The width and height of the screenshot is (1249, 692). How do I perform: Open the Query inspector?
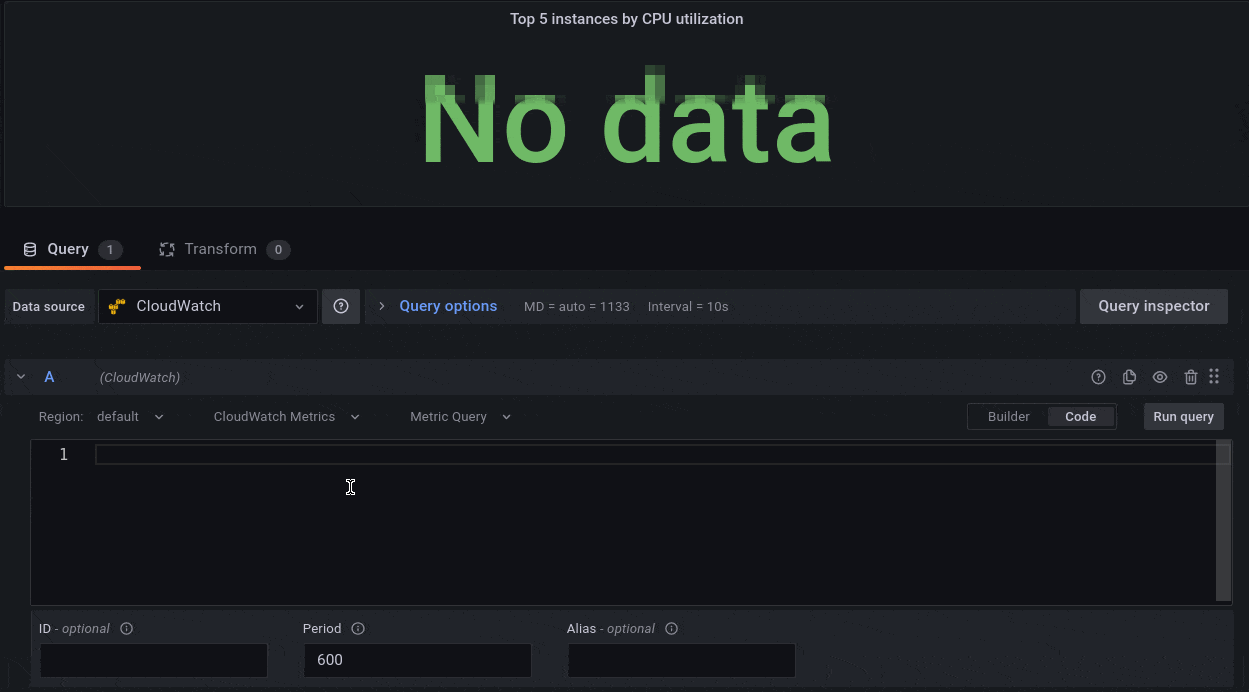(x=1153, y=306)
